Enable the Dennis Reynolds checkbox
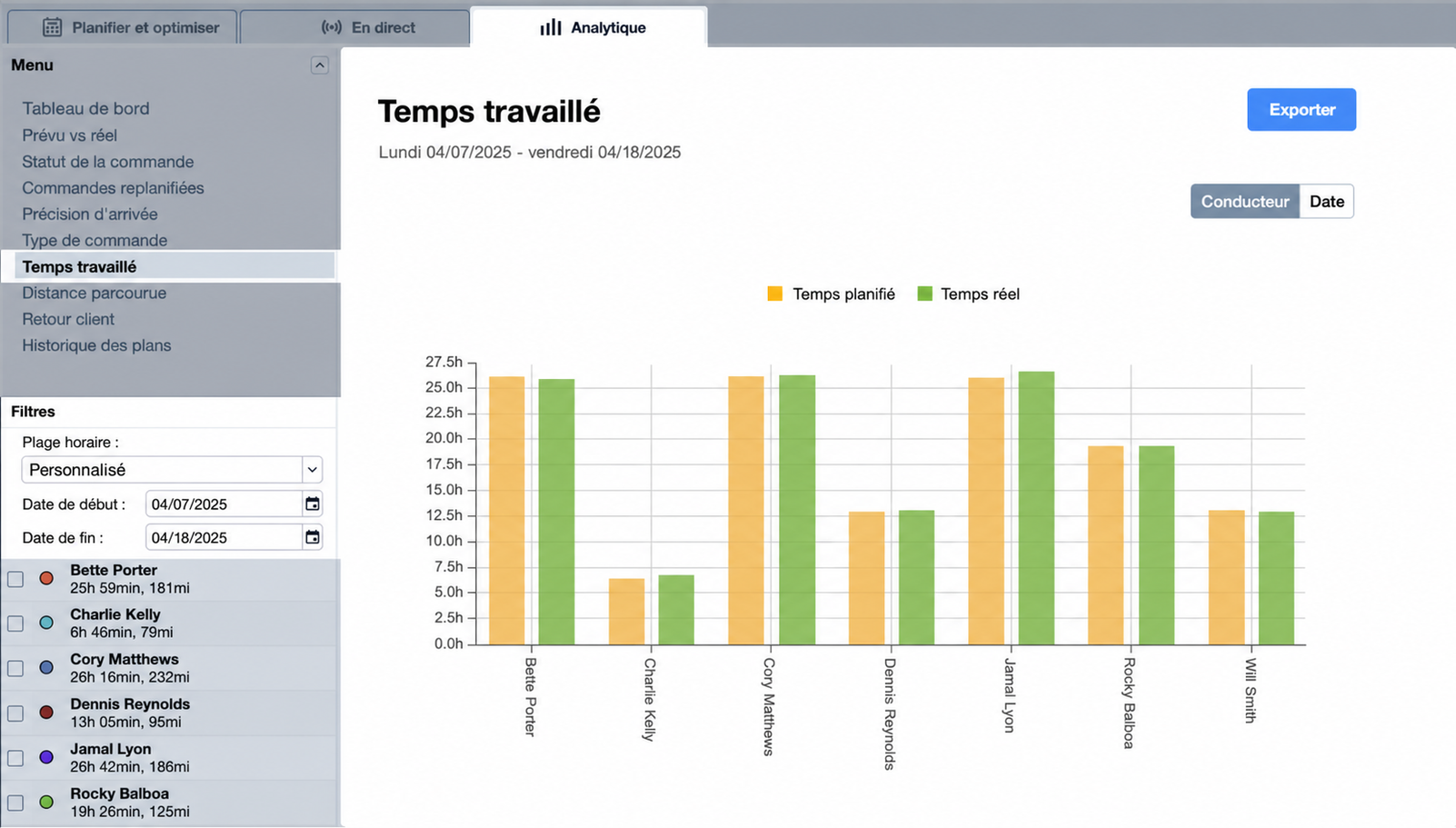Screen dimensions: 1456x828 point(15,713)
